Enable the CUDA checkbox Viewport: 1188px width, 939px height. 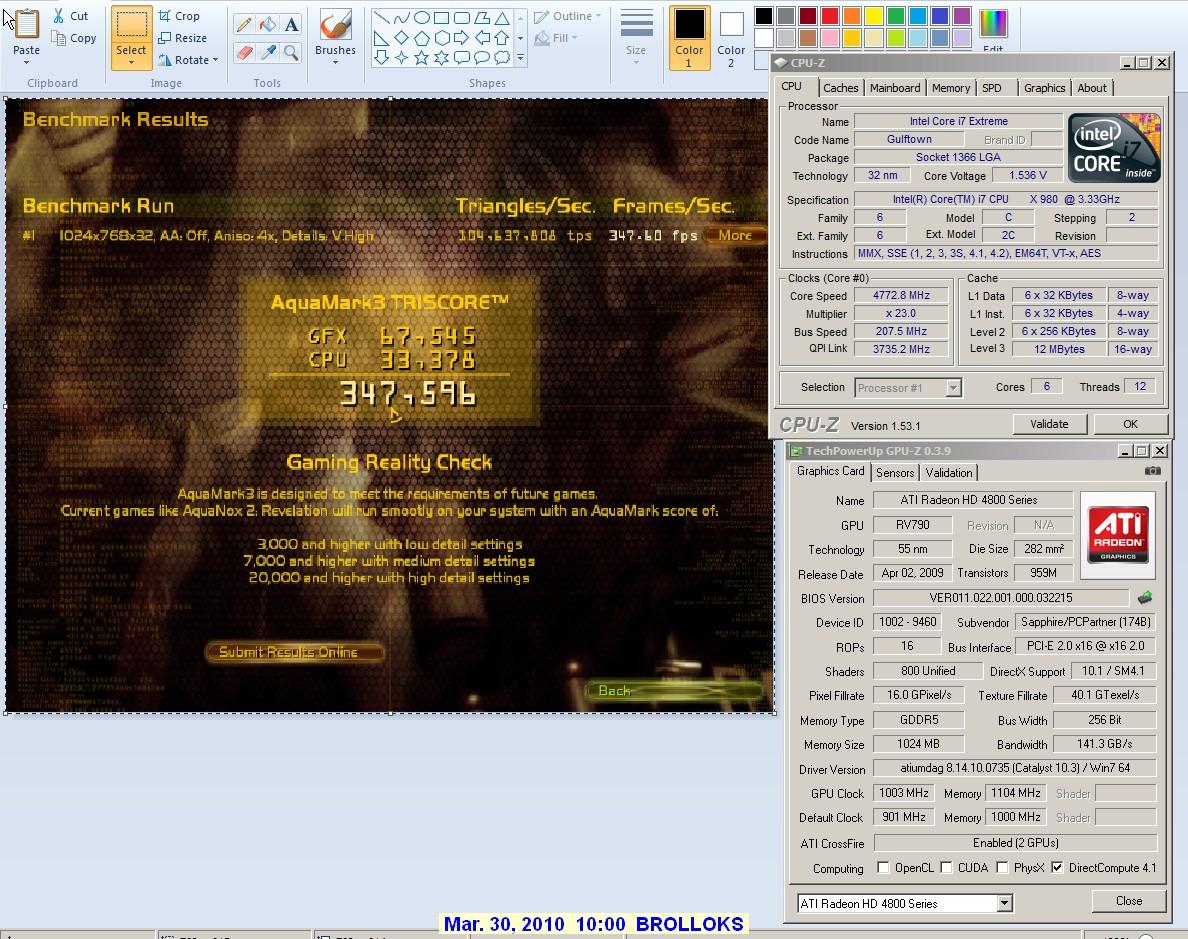946,867
